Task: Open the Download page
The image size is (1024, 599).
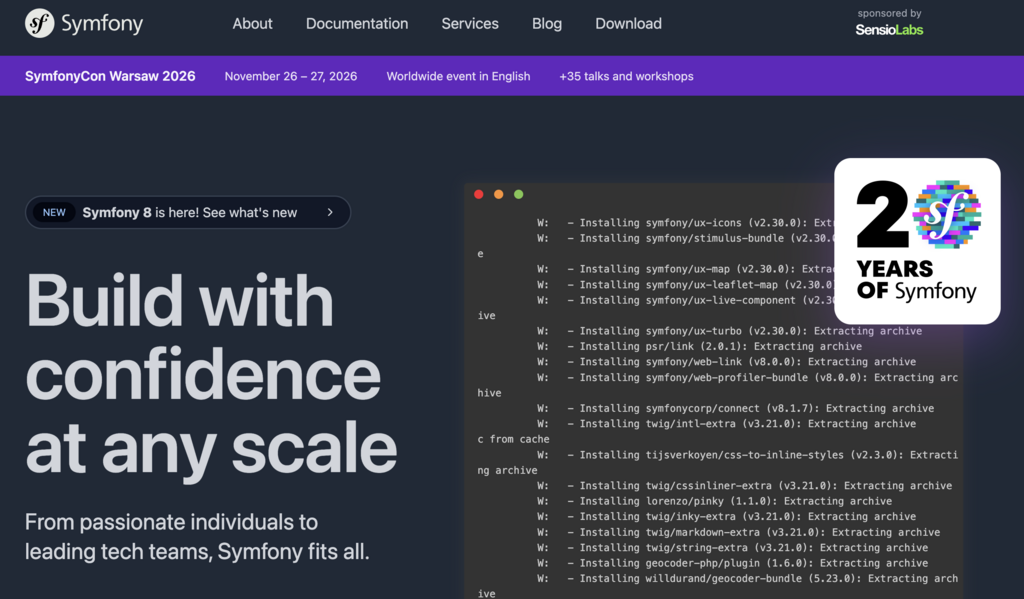Action: pos(628,23)
